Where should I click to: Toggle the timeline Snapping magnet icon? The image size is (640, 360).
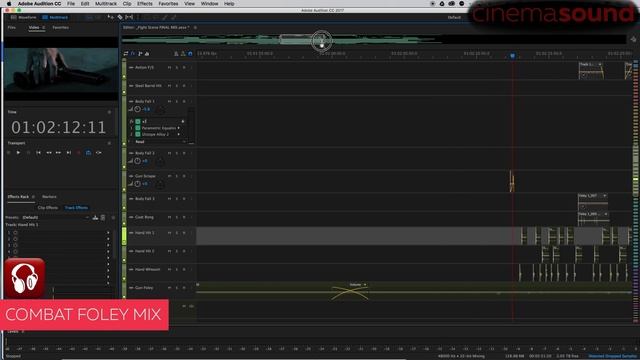coord(190,53)
